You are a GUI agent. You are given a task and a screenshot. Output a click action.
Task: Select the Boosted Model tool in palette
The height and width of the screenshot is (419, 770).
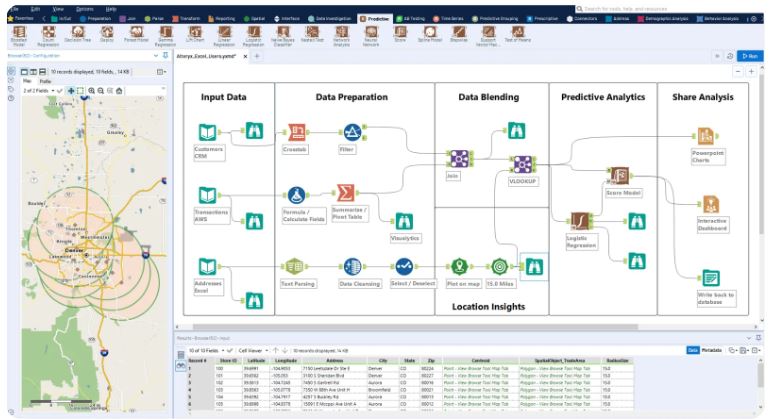[x=19, y=36]
